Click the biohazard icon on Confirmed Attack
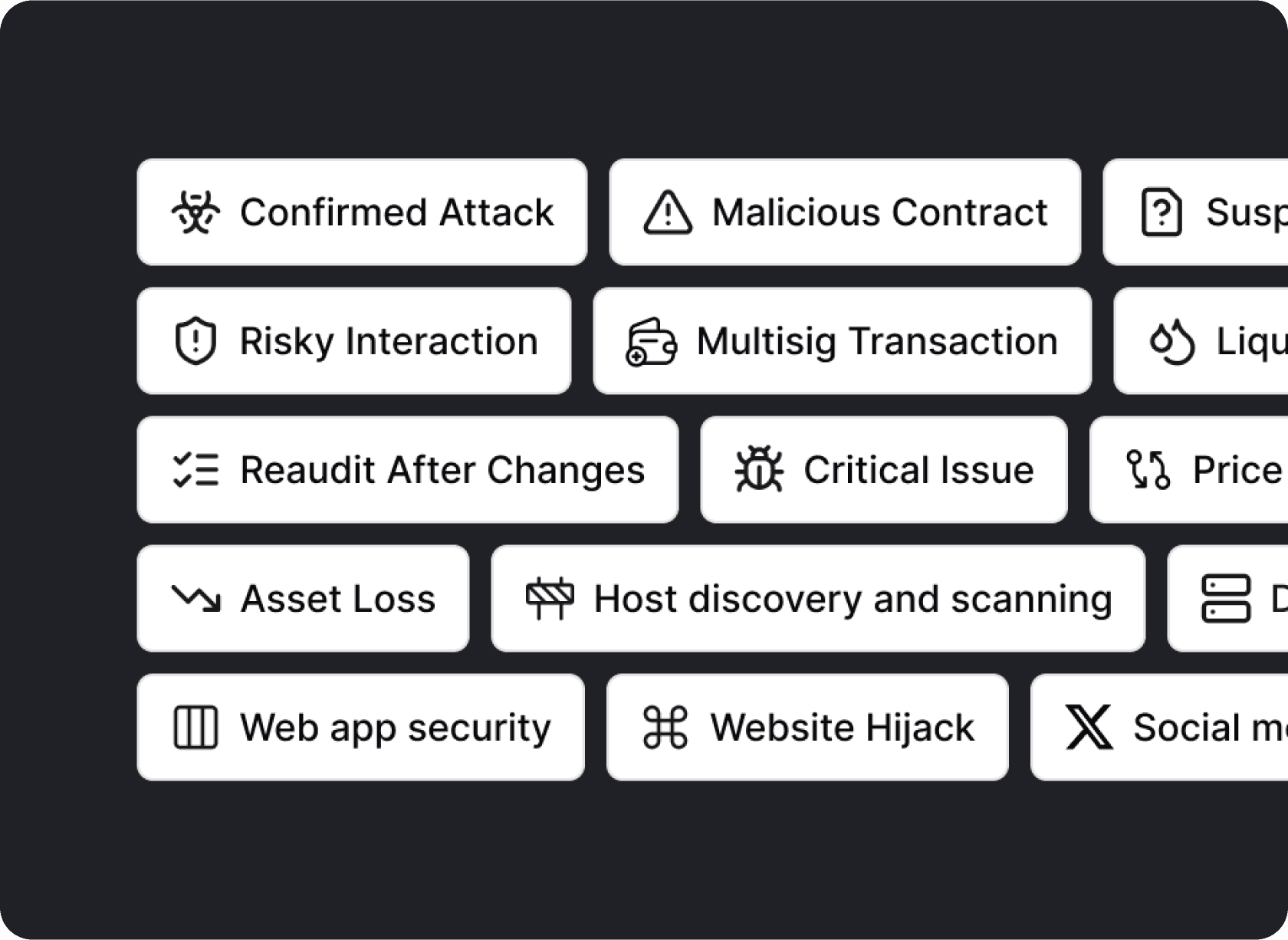Screen dimensions: 1288x940 pos(195,212)
